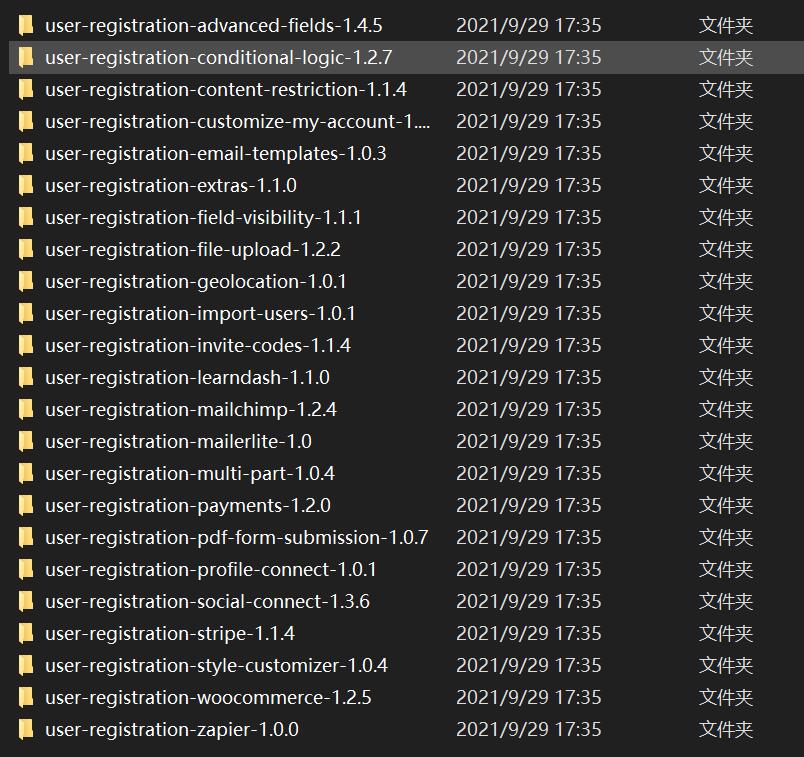Image resolution: width=804 pixels, height=757 pixels.
Task: Click folder icon of user-registration-profile-connect-1.0.1
Action: [26, 569]
